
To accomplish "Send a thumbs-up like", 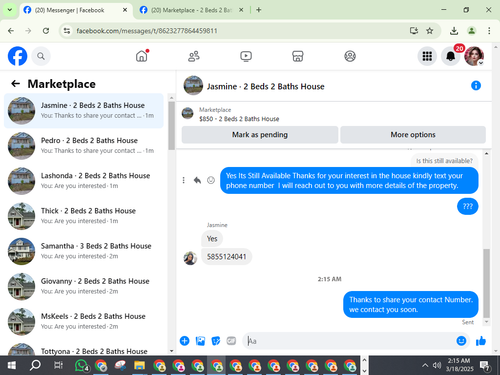I will coord(481,341).
